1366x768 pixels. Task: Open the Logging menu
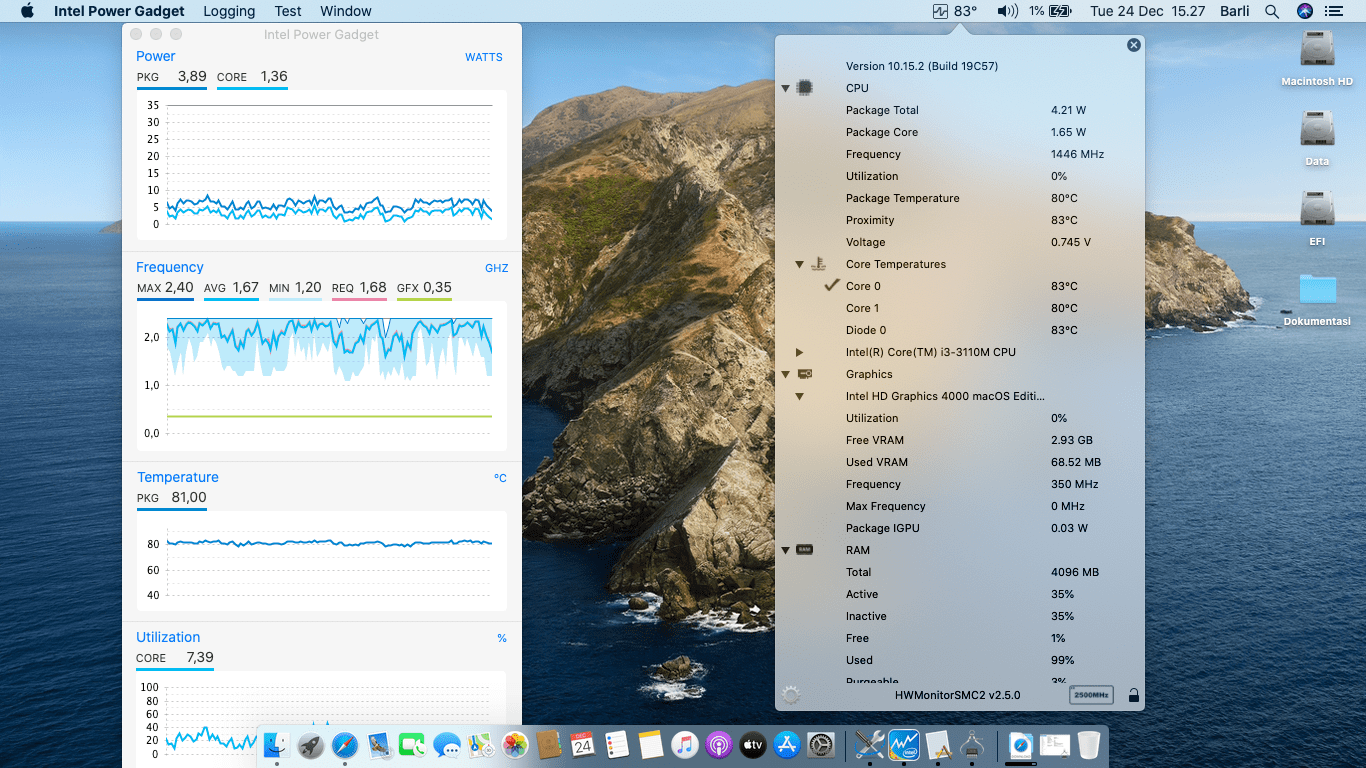tap(229, 11)
